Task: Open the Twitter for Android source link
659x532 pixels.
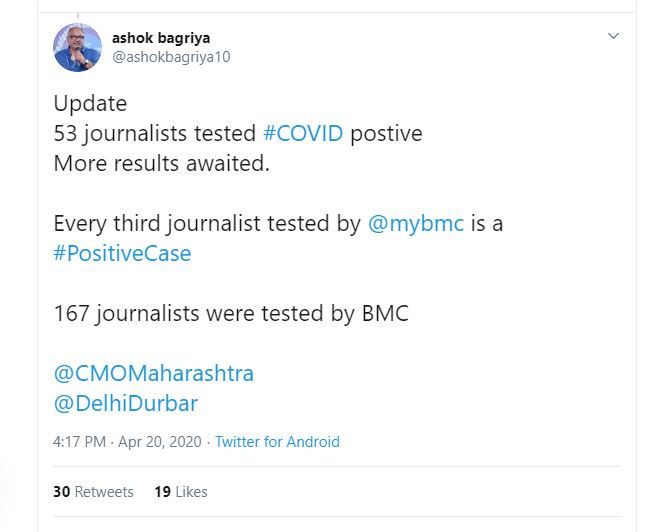Action: (277, 441)
